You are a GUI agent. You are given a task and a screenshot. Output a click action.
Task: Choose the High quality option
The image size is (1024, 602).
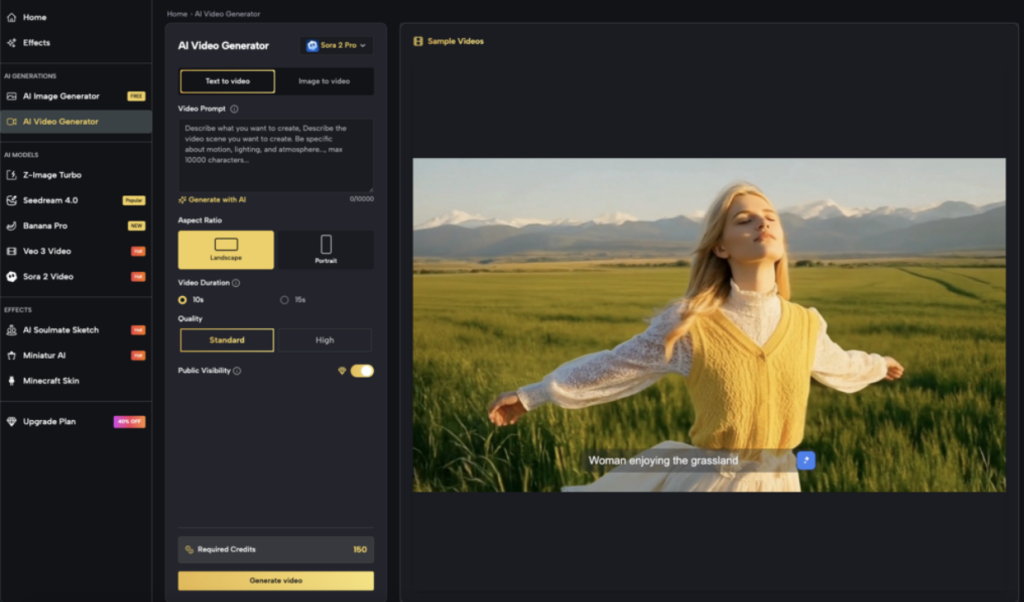coord(324,340)
